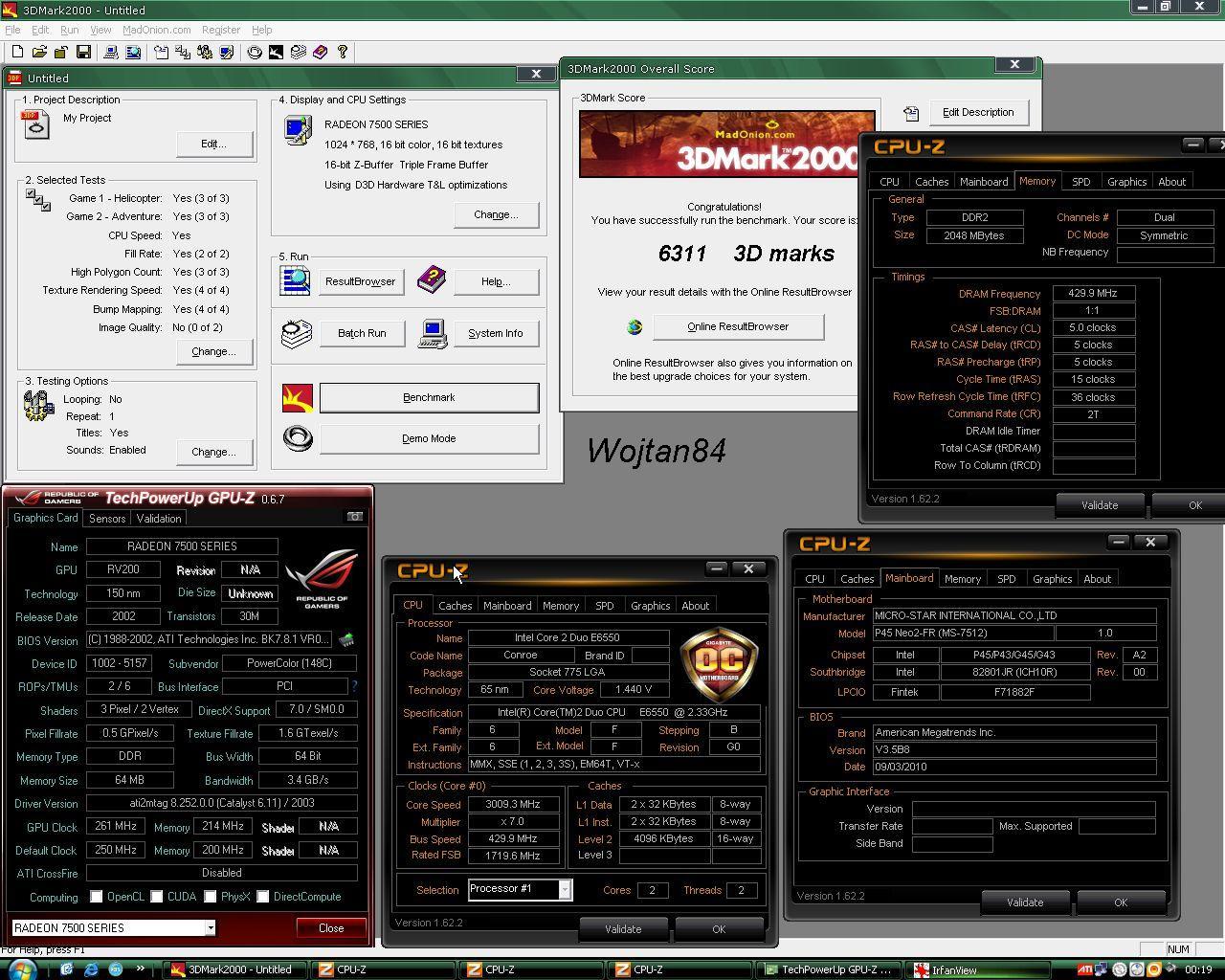Click the globe icon next to Online ResultBrowser
The width and height of the screenshot is (1225, 980).
(635, 327)
